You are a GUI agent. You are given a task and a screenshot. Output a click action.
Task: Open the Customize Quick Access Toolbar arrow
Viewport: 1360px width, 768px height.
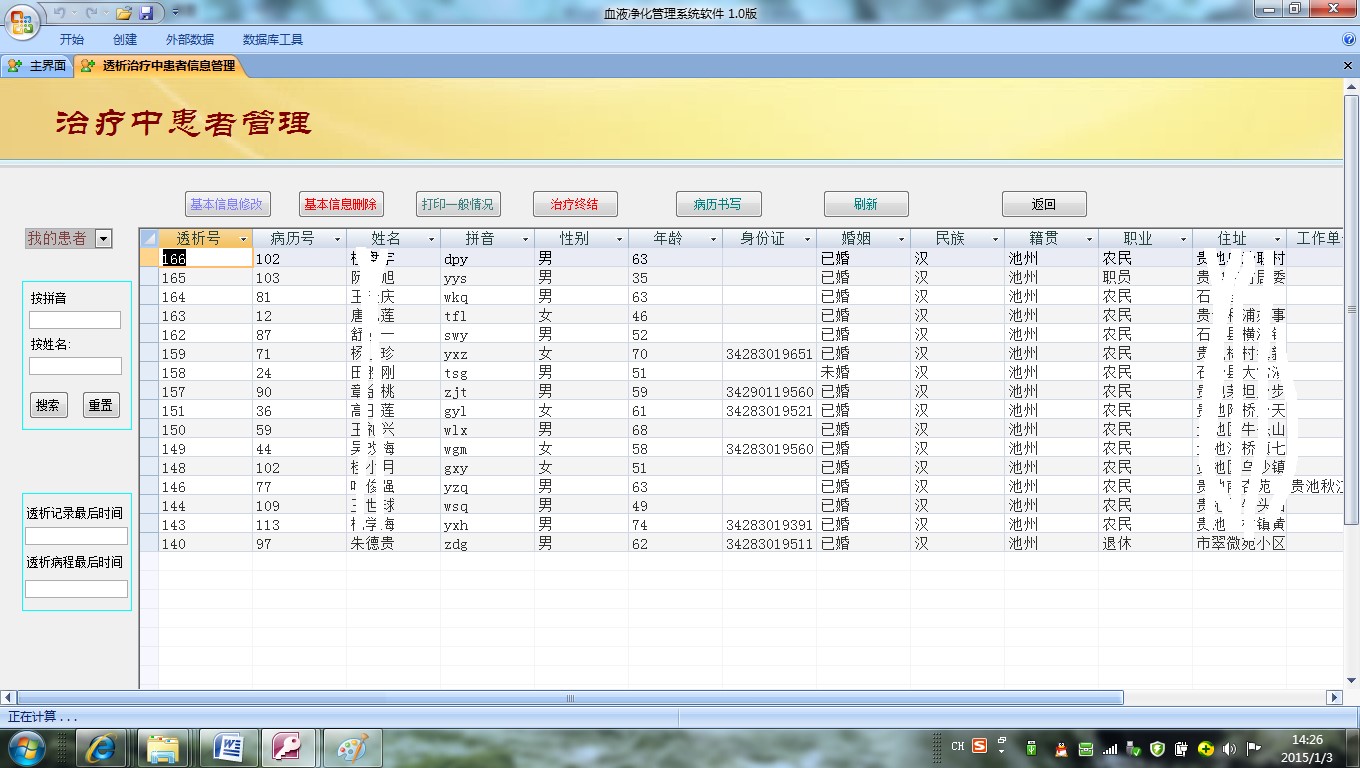176,13
